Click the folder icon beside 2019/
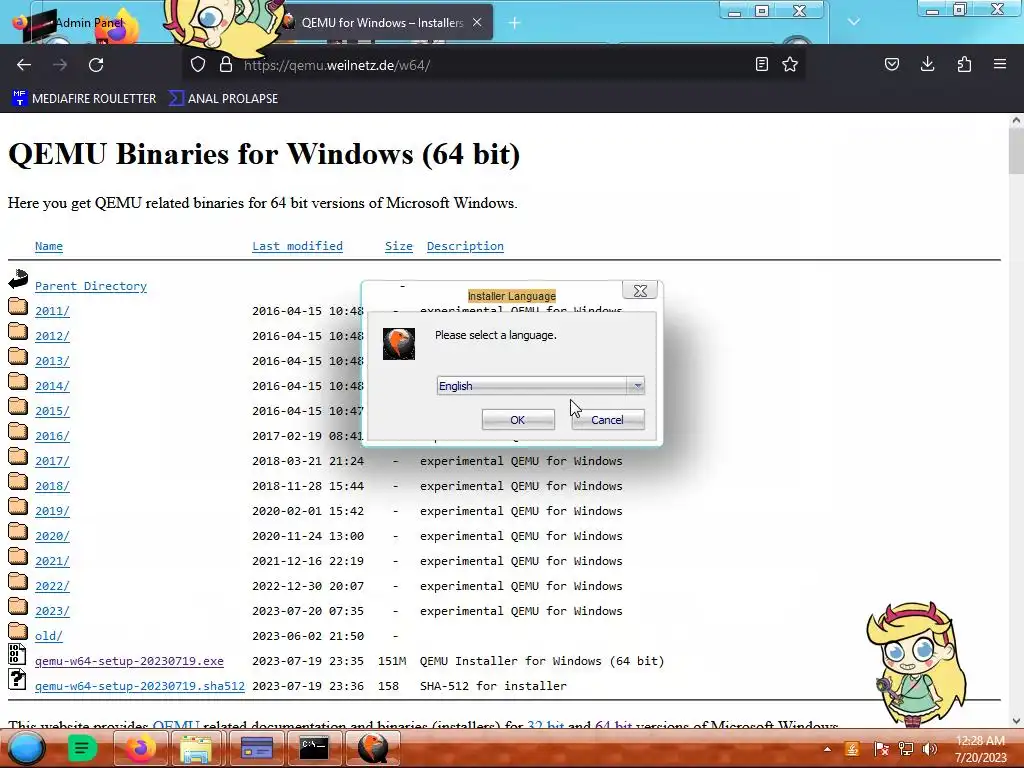The width and height of the screenshot is (1024, 768). [x=18, y=507]
